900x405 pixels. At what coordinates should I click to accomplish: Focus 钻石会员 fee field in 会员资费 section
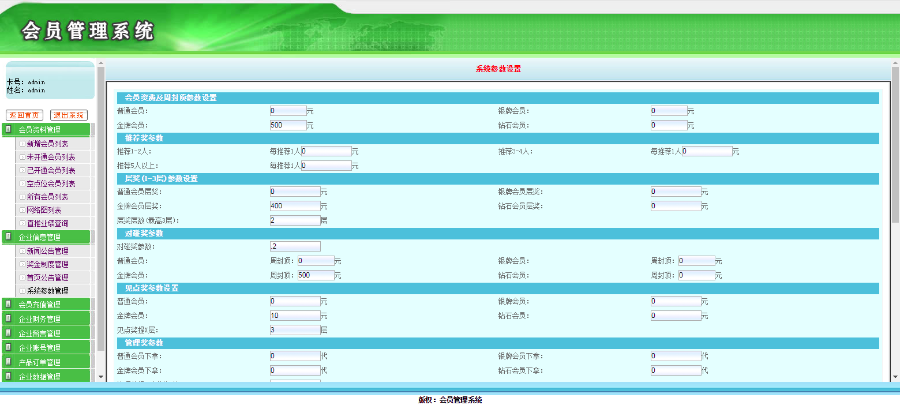(x=669, y=124)
